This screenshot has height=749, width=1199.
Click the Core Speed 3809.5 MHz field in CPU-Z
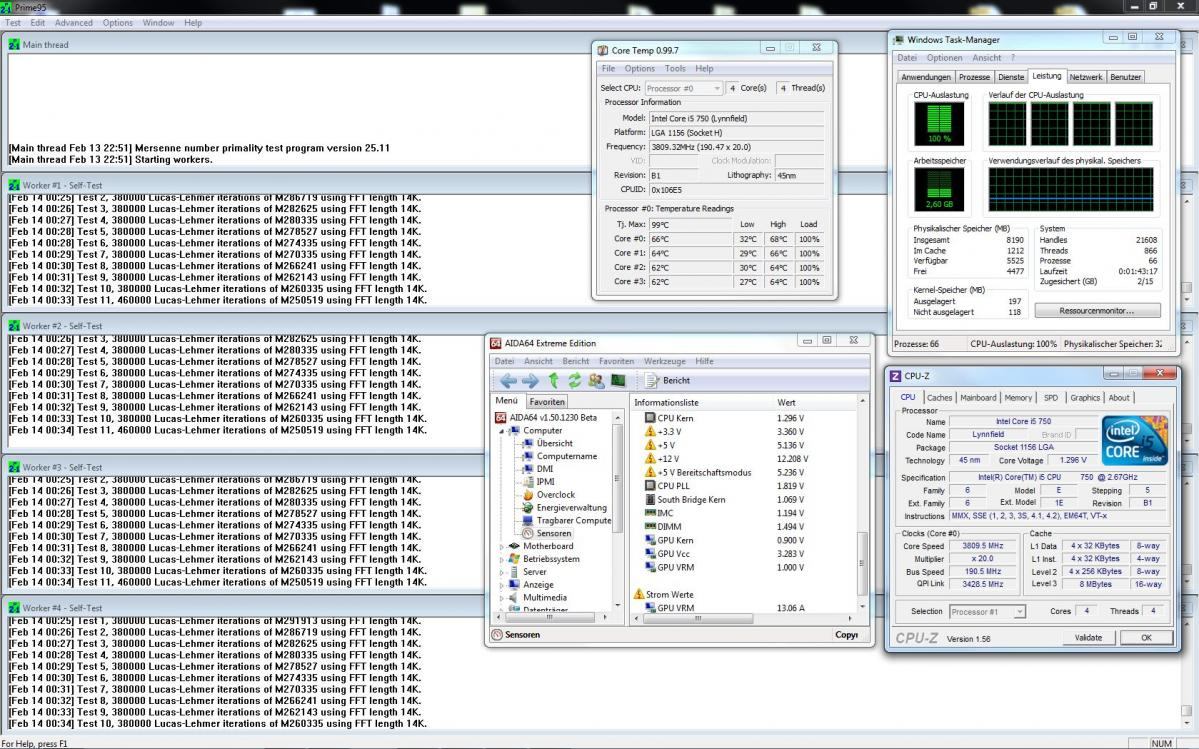[x=983, y=546]
